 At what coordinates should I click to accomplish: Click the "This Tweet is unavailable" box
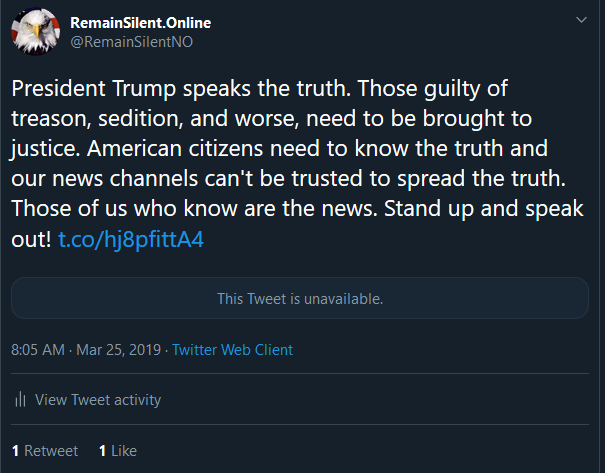(300, 298)
